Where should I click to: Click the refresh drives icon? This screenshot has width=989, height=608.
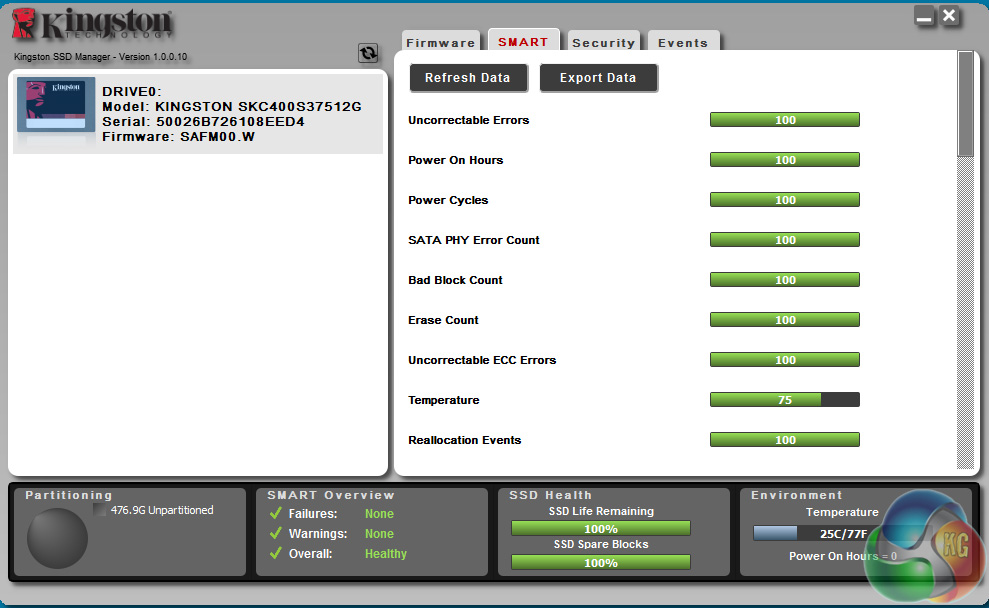coord(368,53)
